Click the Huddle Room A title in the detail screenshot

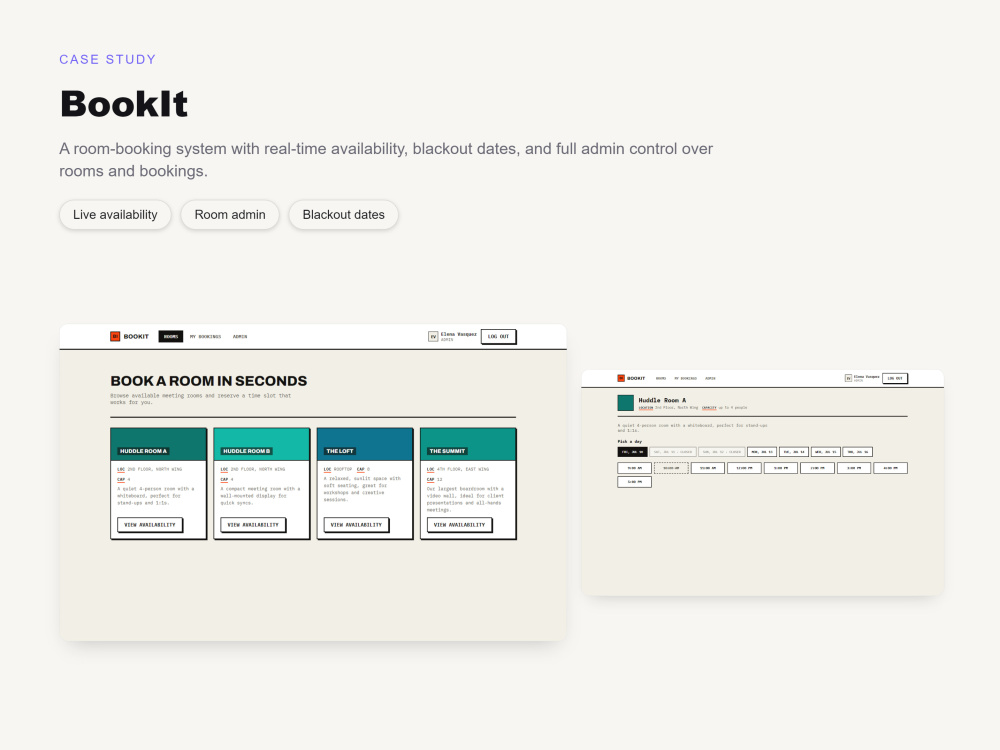coord(662,401)
